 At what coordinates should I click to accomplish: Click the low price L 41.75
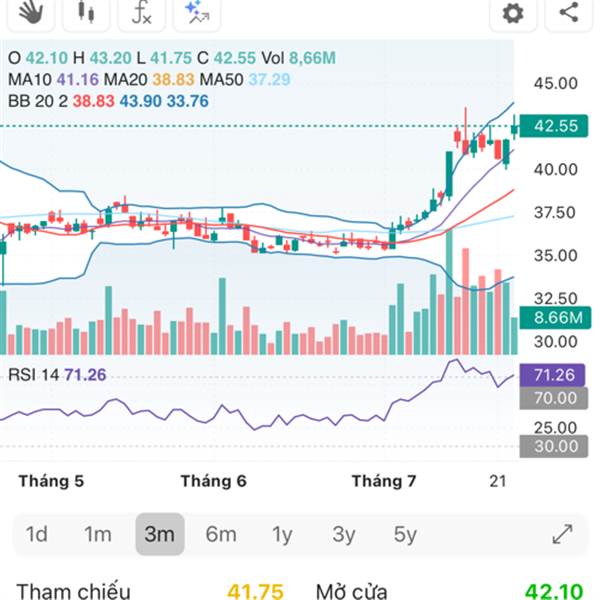[x=164, y=58]
